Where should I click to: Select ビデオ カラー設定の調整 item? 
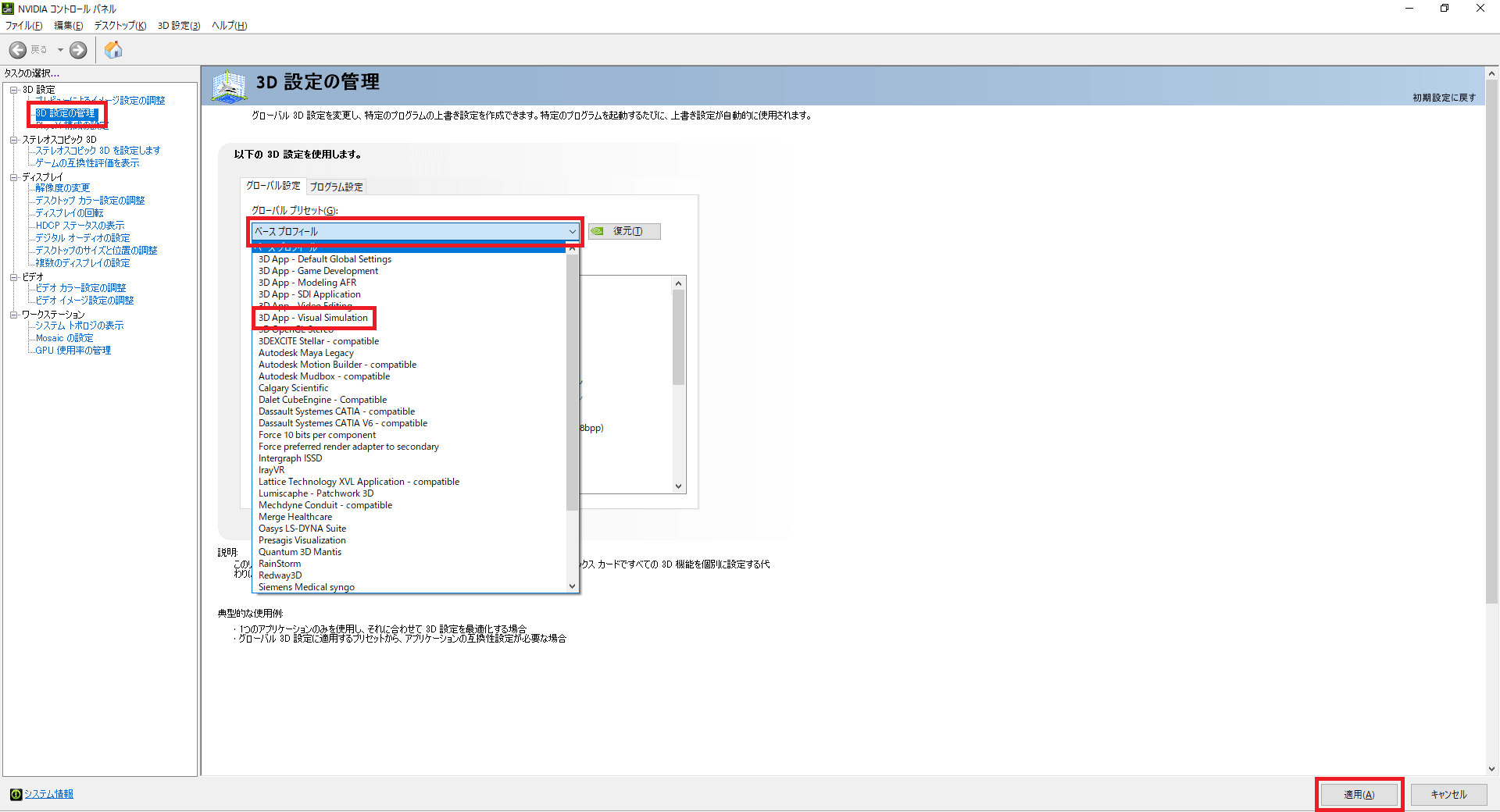coord(80,288)
